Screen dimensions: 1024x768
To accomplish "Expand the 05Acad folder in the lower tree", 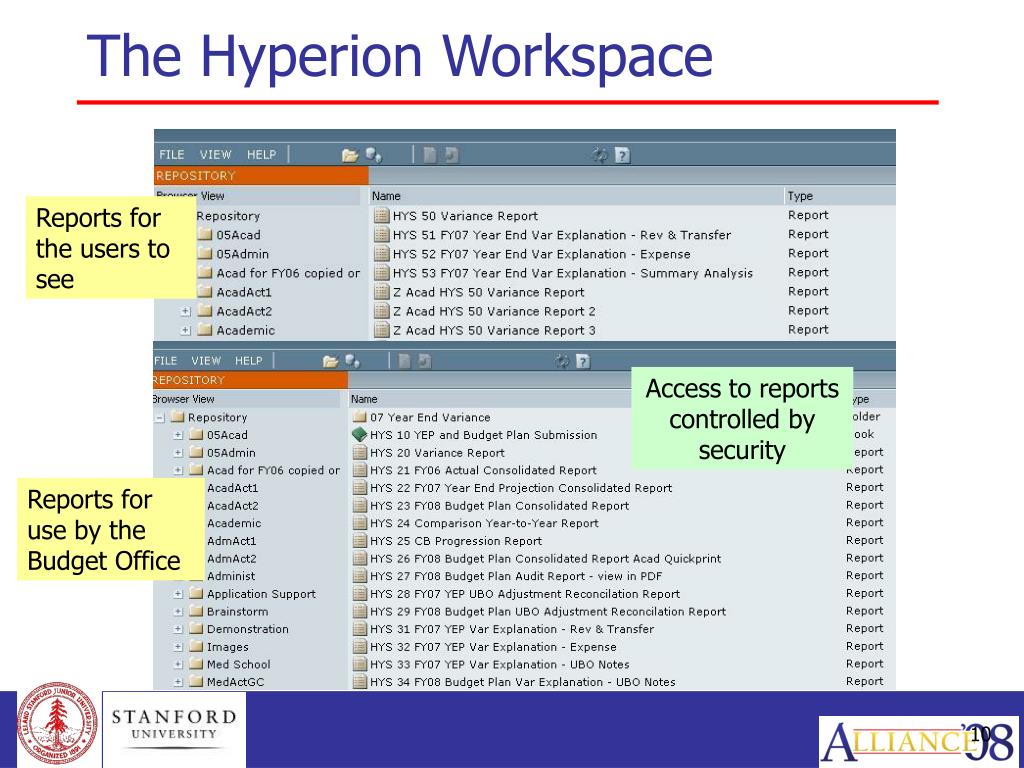I will [178, 435].
